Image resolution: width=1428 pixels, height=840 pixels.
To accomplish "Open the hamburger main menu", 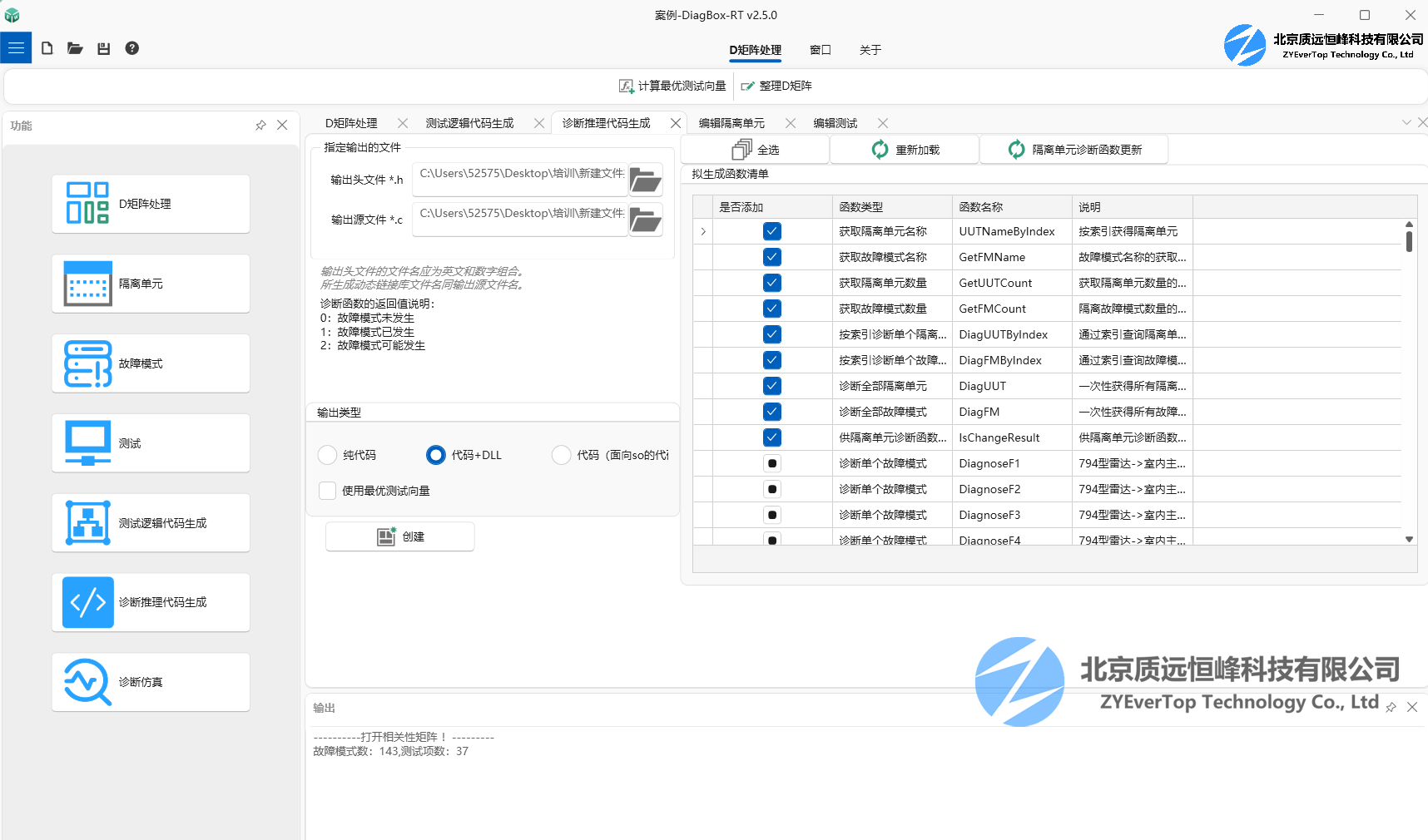I will pyautogui.click(x=16, y=48).
